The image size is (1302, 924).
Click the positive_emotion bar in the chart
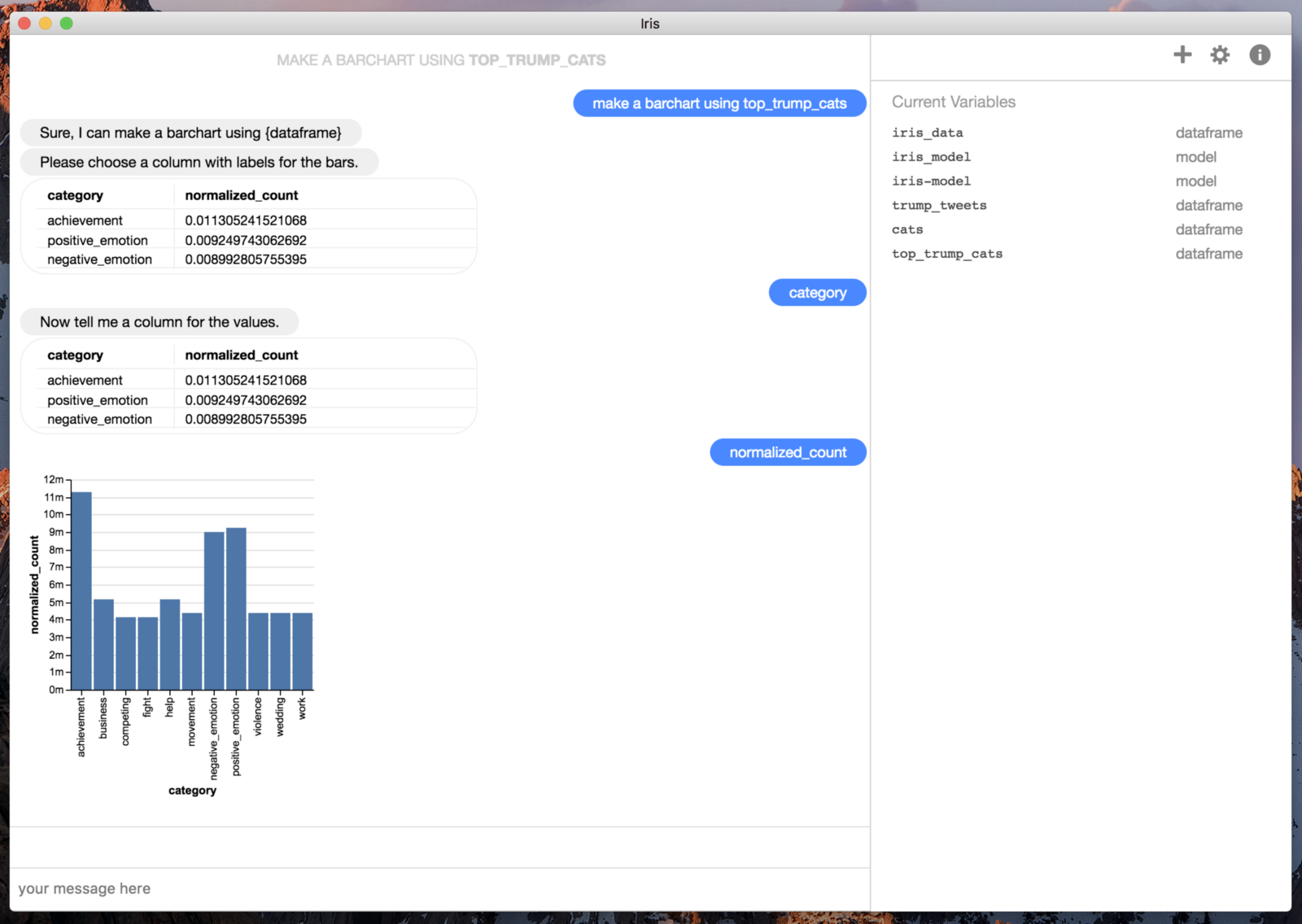click(x=236, y=609)
